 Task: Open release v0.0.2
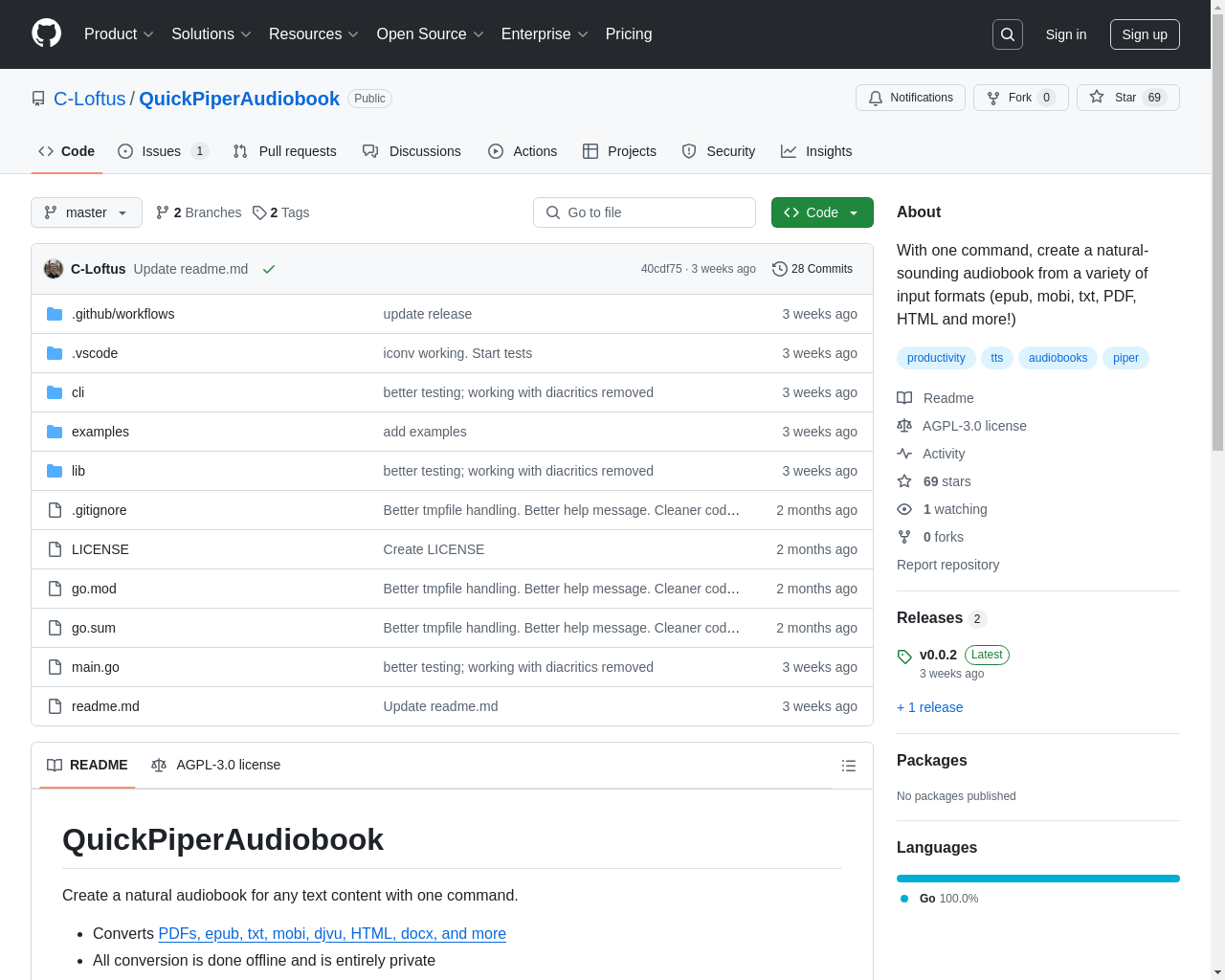coord(938,655)
